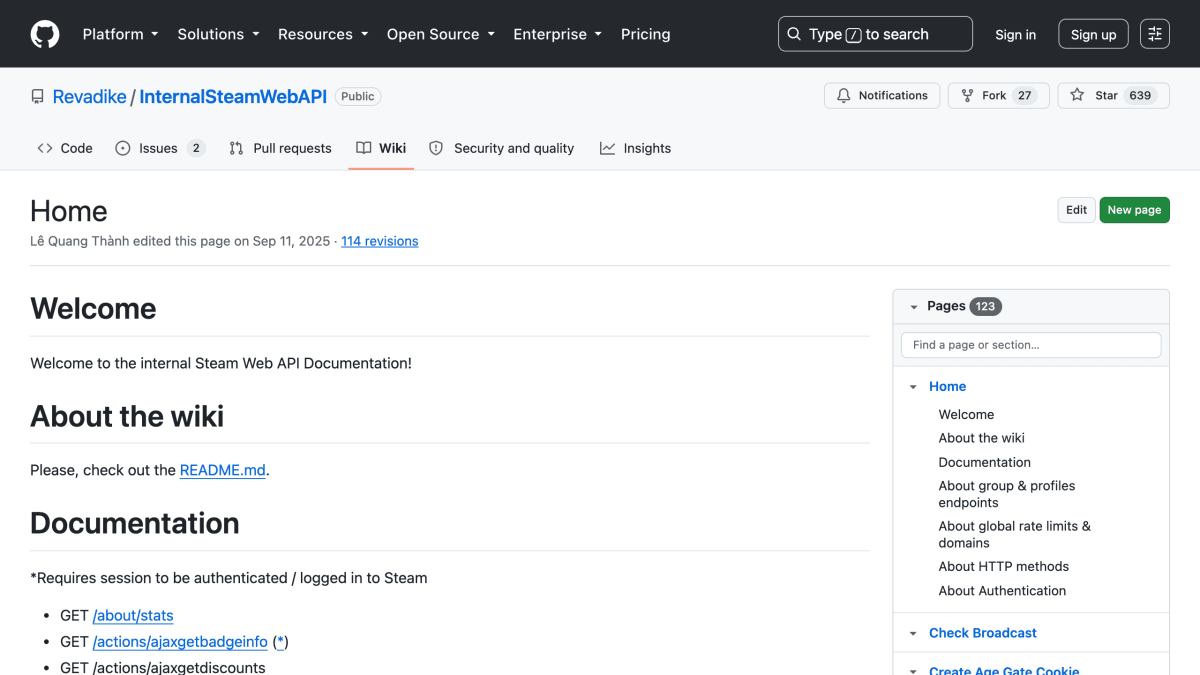Viewport: 1200px width, 675px height.
Task: Expand the Solutions menu
Action: [218, 34]
